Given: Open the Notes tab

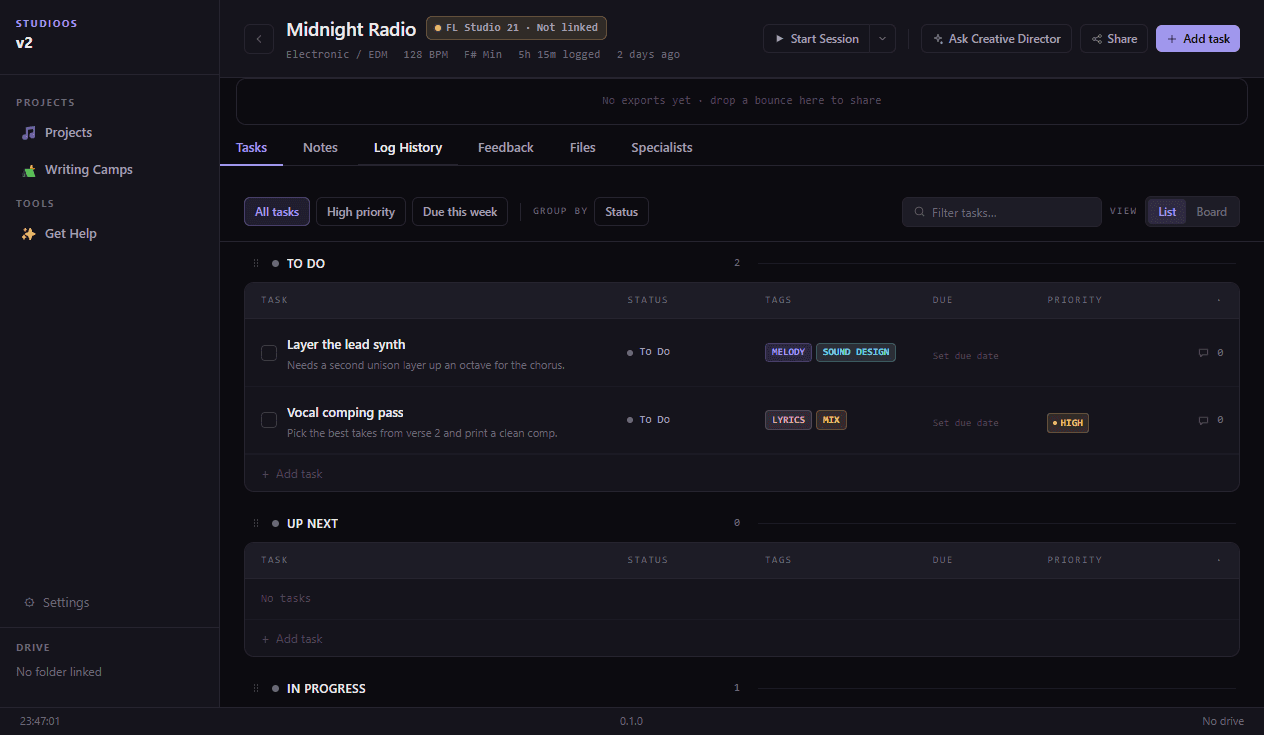Looking at the screenshot, I should (x=320, y=147).
